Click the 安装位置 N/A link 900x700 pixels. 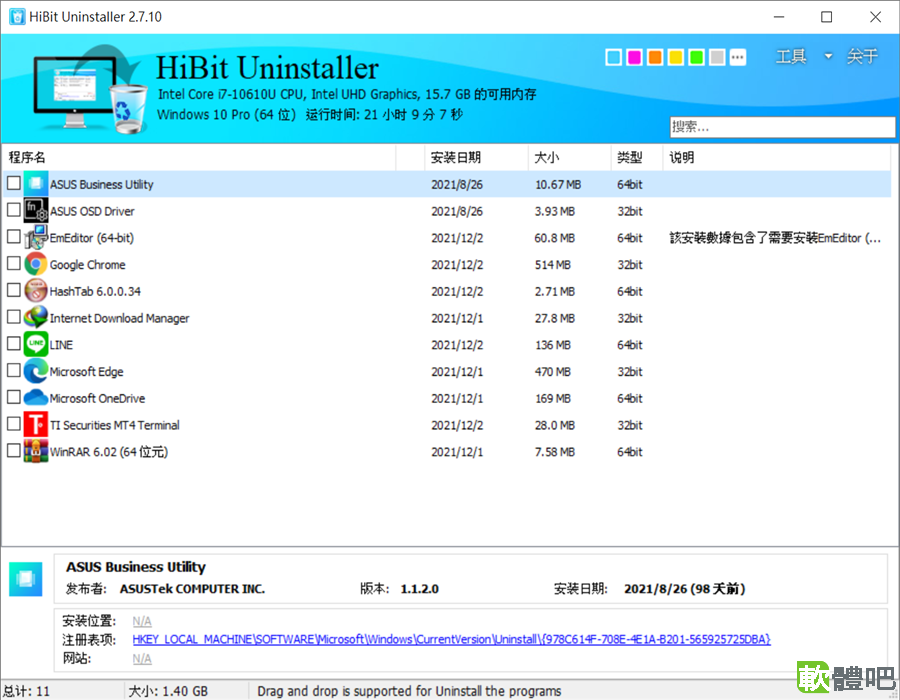pos(142,621)
